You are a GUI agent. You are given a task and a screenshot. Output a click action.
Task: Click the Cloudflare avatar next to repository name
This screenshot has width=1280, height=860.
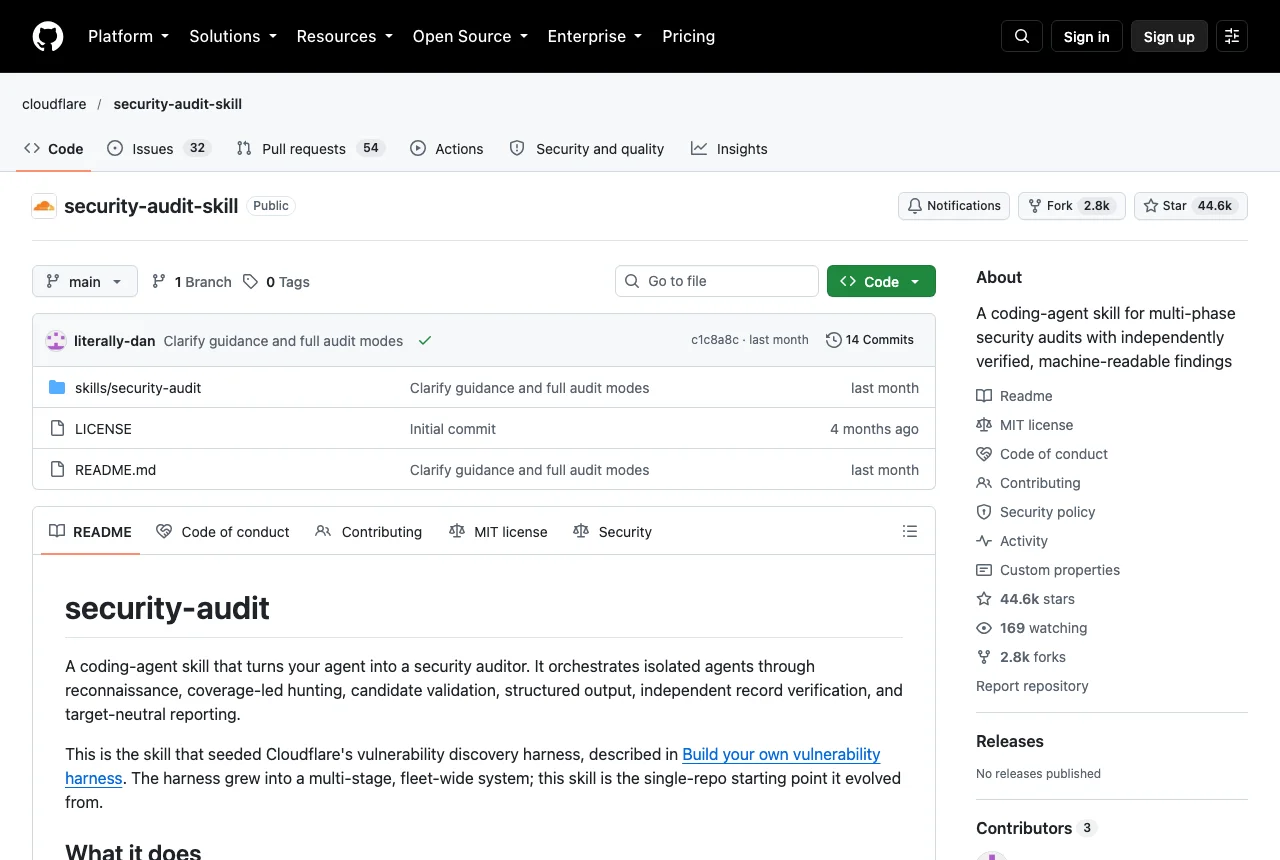[x=44, y=206]
